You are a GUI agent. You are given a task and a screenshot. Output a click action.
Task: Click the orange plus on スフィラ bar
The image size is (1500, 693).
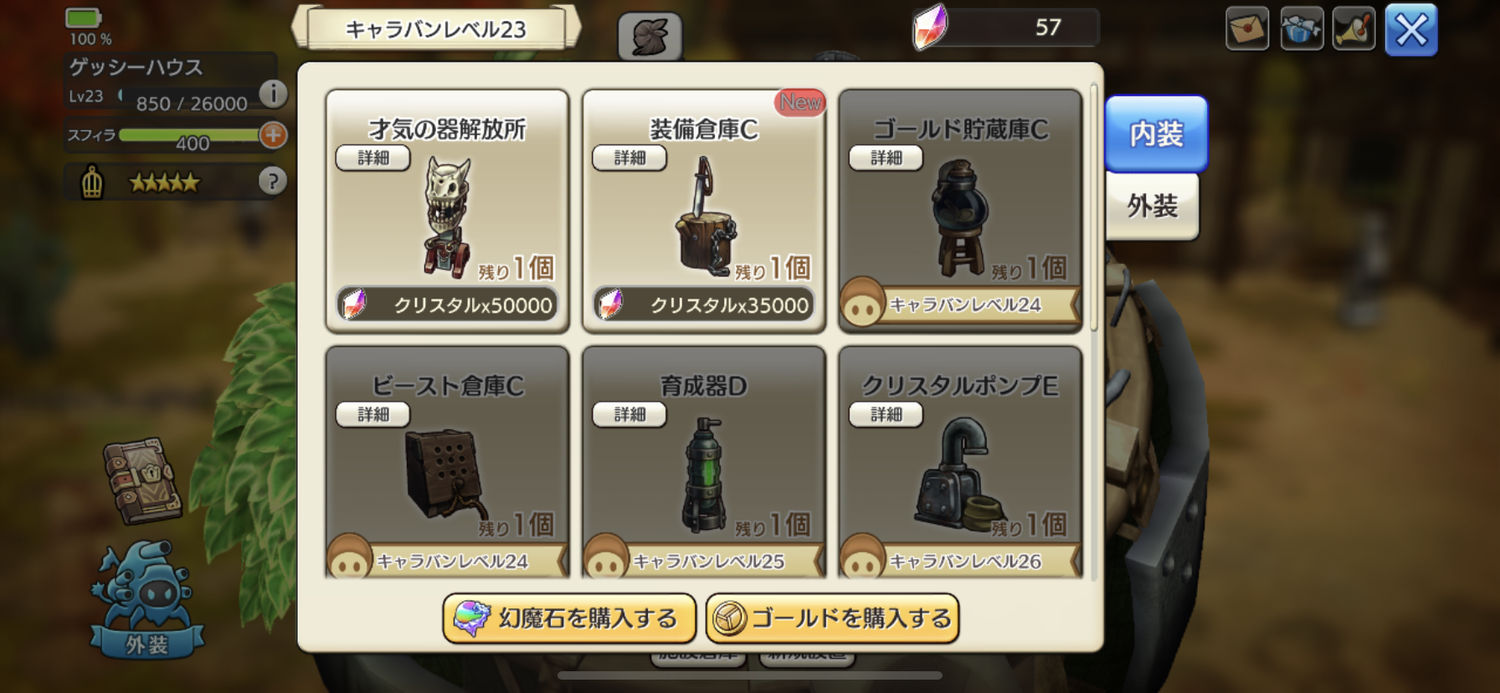[273, 135]
